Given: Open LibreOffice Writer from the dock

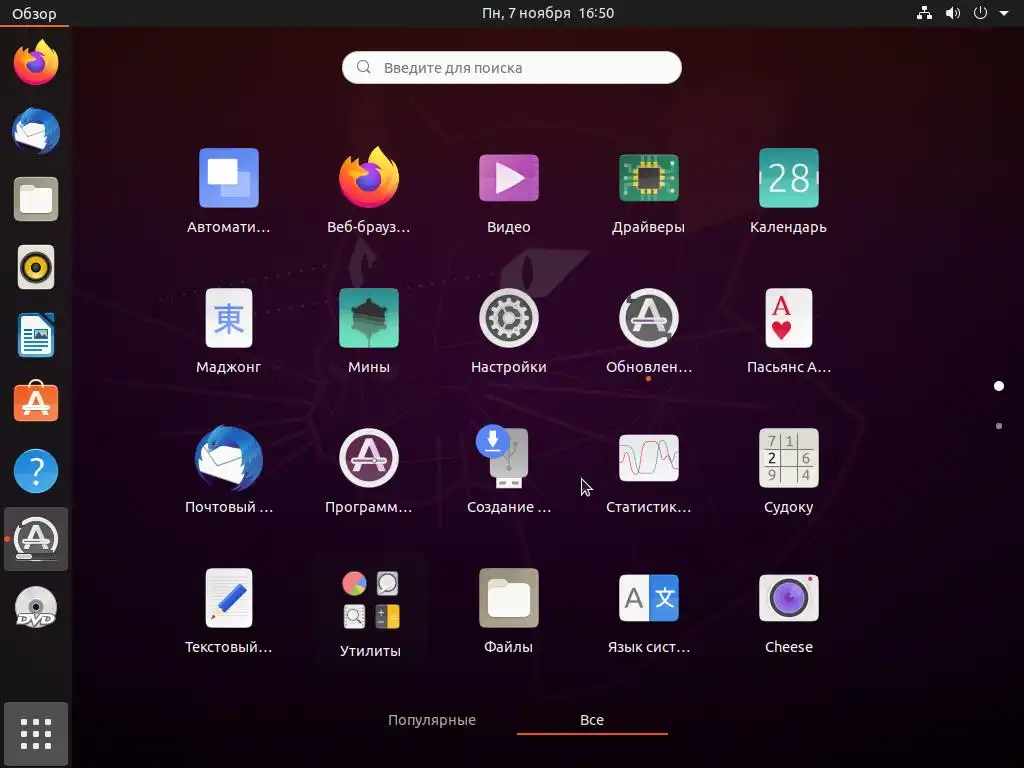Looking at the screenshot, I should 36,335.
